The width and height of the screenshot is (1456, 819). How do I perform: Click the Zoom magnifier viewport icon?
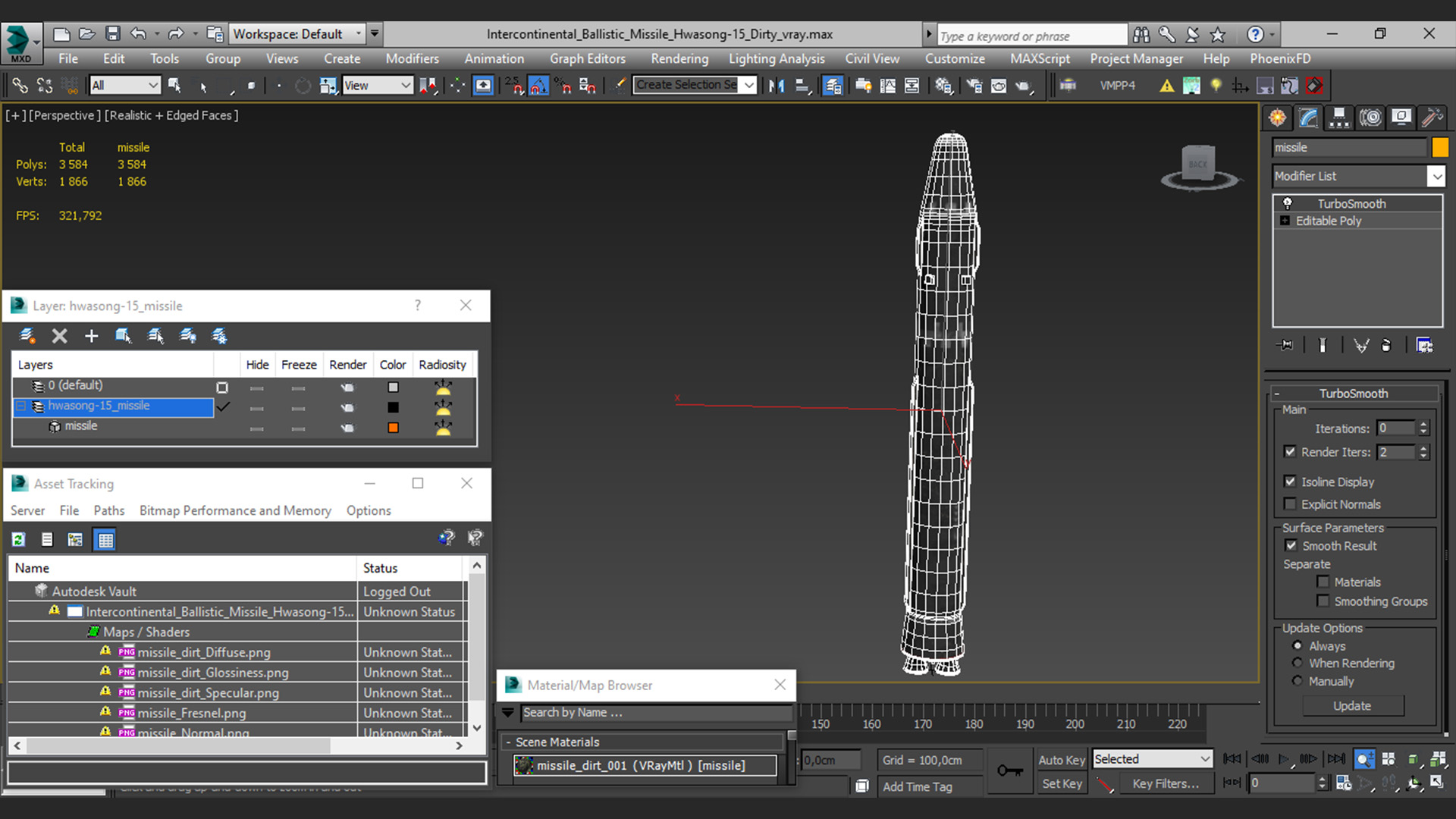pos(1363,759)
